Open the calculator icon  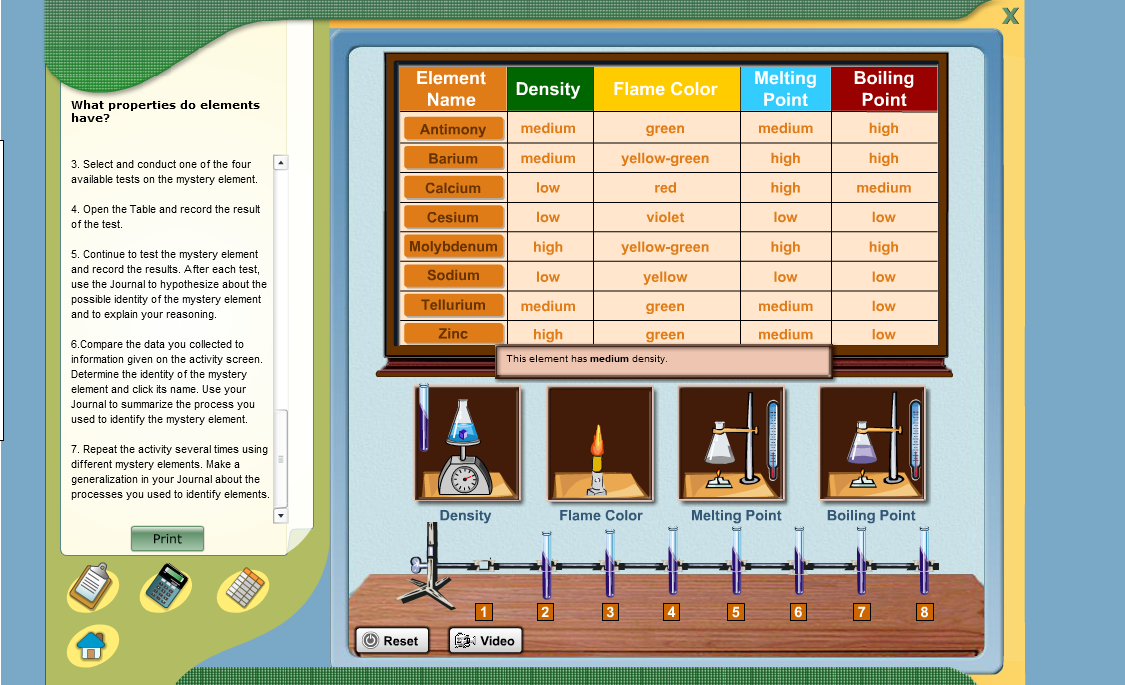[x=166, y=587]
